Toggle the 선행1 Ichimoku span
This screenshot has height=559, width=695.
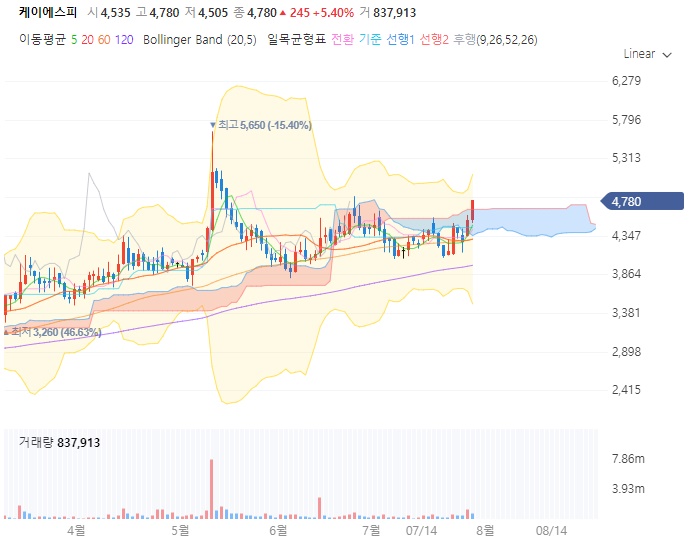pyautogui.click(x=400, y=40)
